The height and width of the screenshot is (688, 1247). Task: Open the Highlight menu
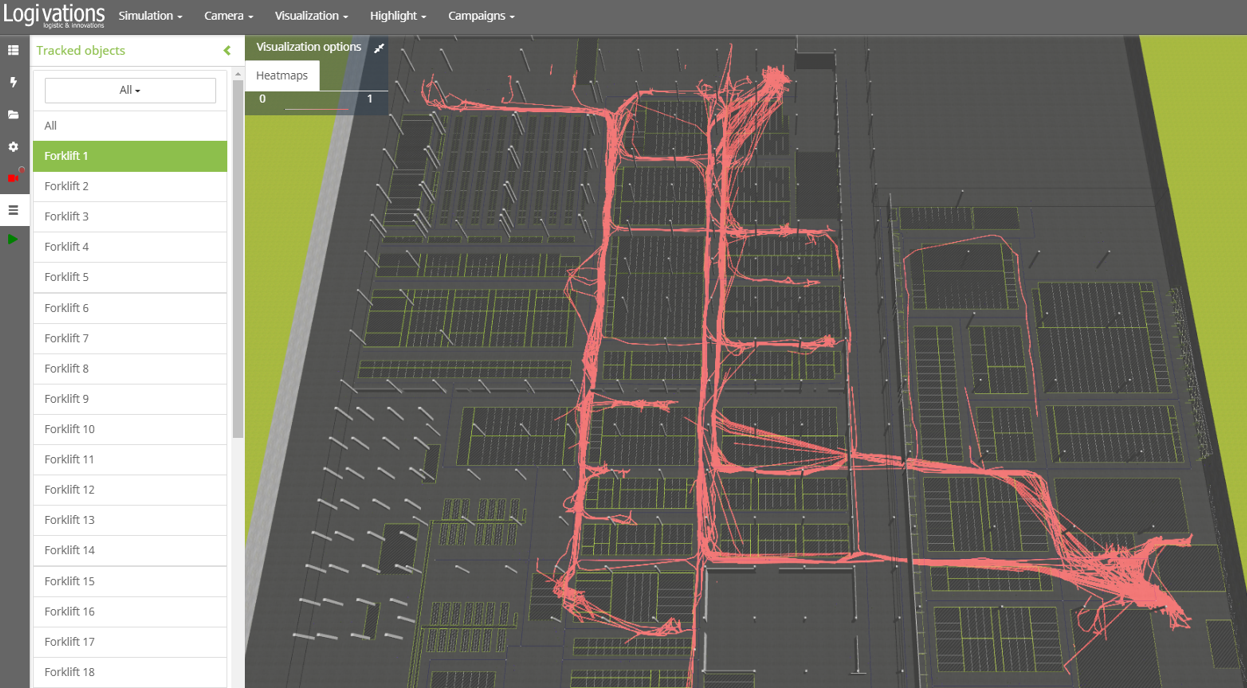pos(397,16)
